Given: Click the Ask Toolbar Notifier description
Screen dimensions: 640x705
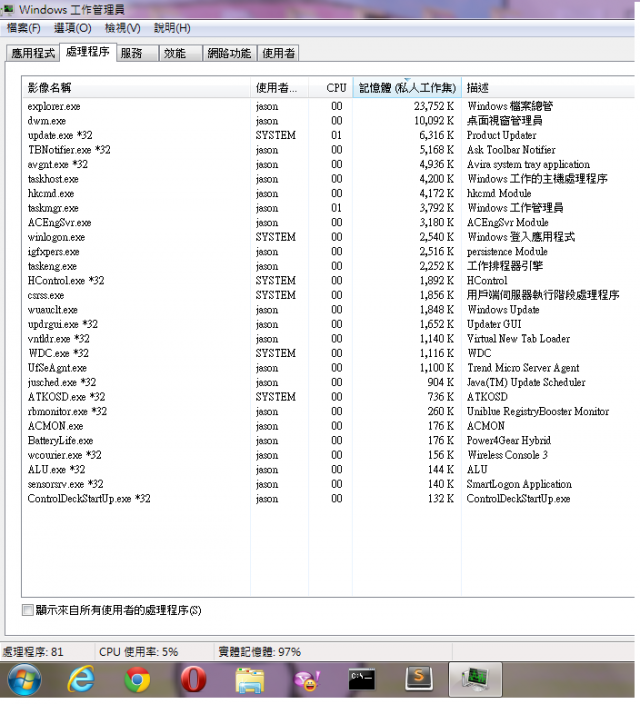Looking at the screenshot, I should (511, 150).
